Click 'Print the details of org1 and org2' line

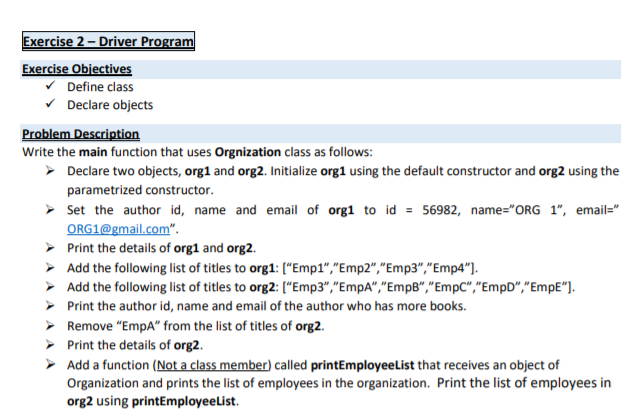click(161, 248)
